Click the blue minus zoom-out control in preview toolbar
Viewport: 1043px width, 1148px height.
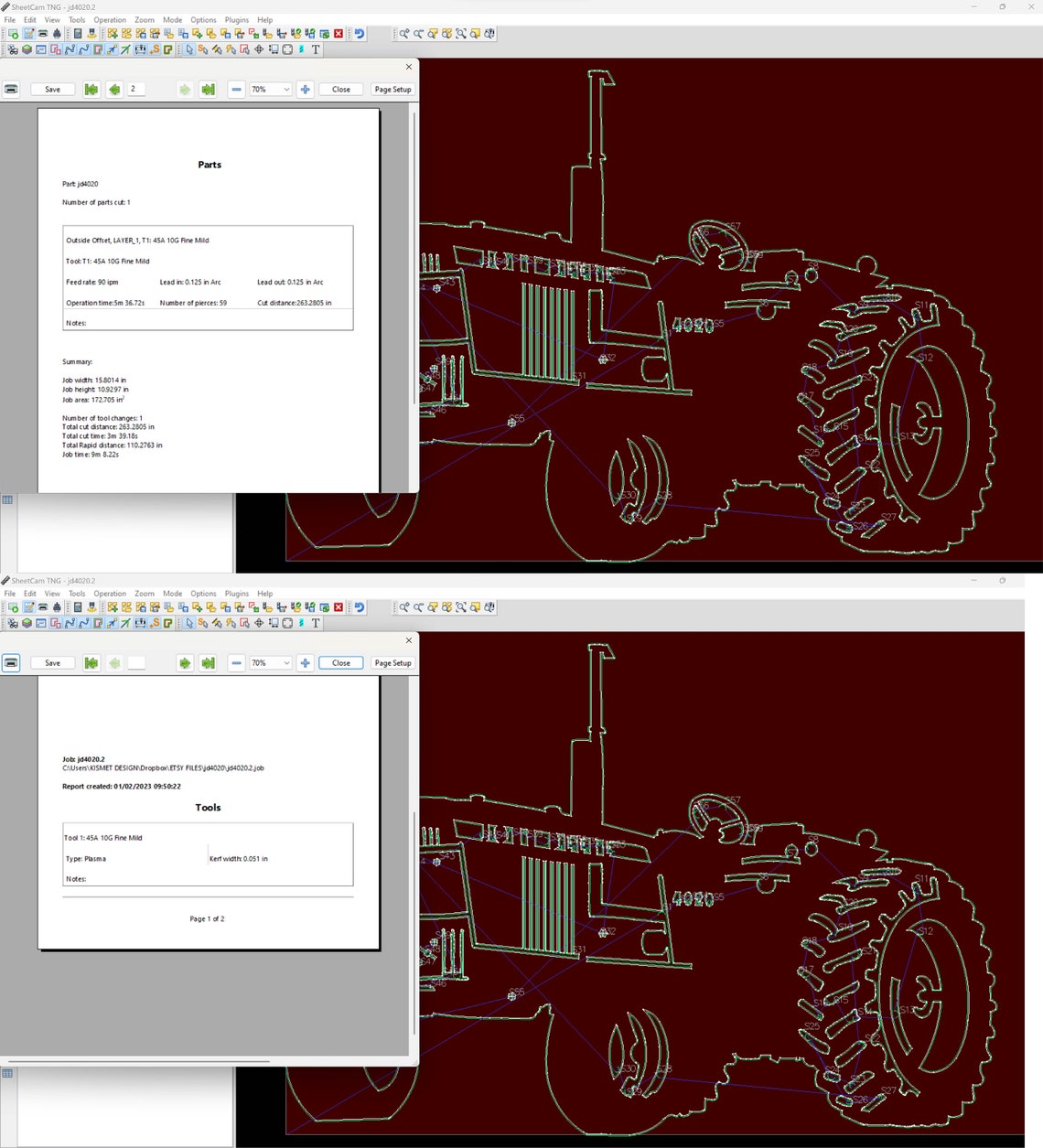236,89
